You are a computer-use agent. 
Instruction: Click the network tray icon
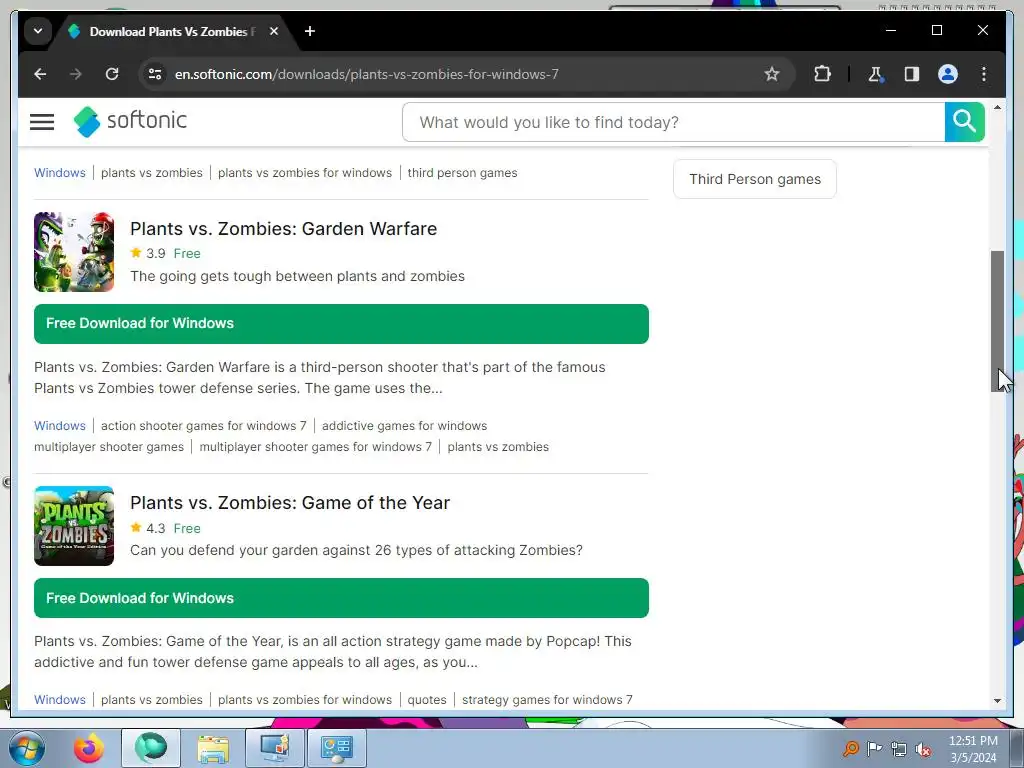point(899,749)
